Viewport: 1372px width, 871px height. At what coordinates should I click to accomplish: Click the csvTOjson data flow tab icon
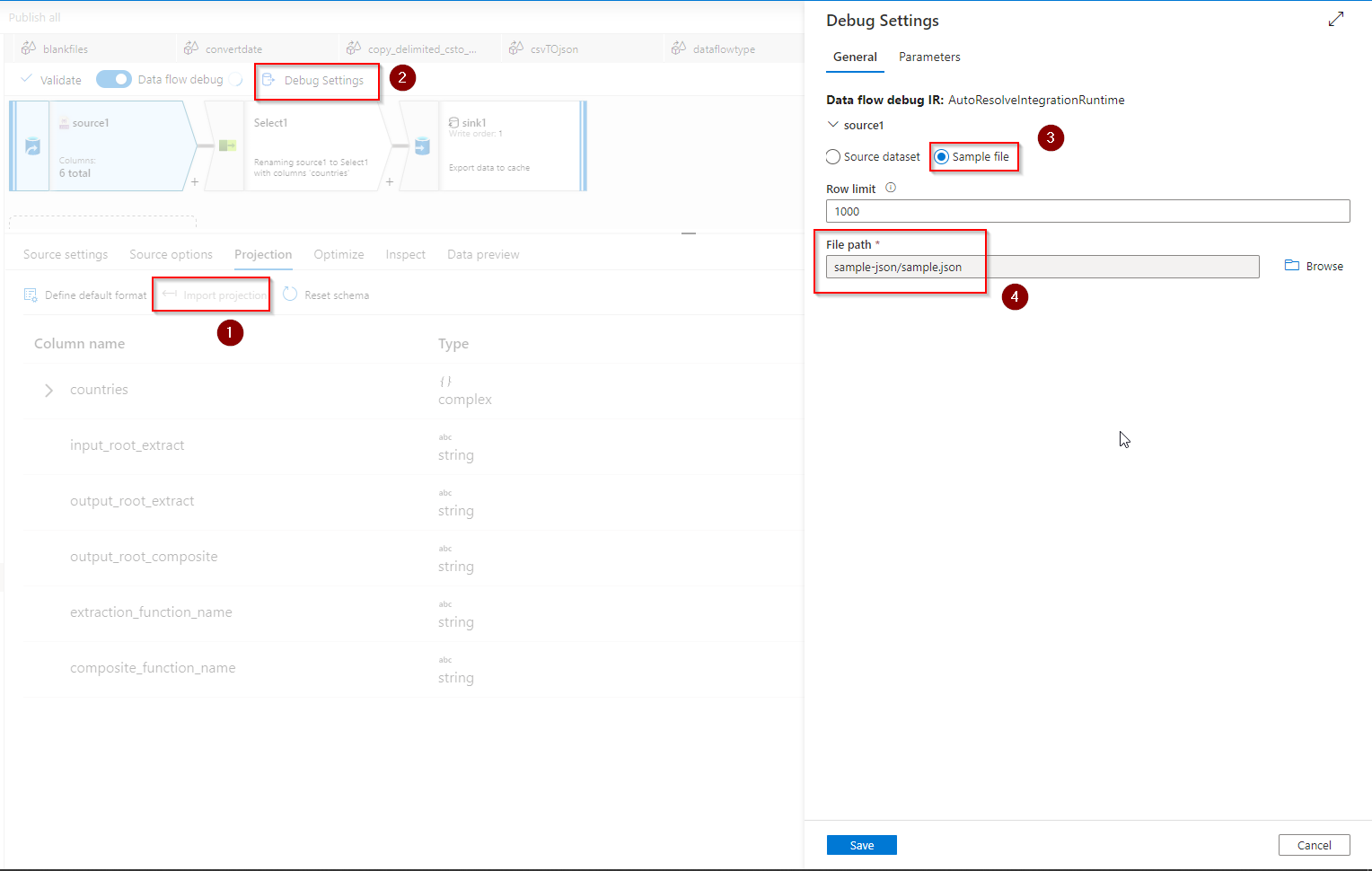point(516,48)
